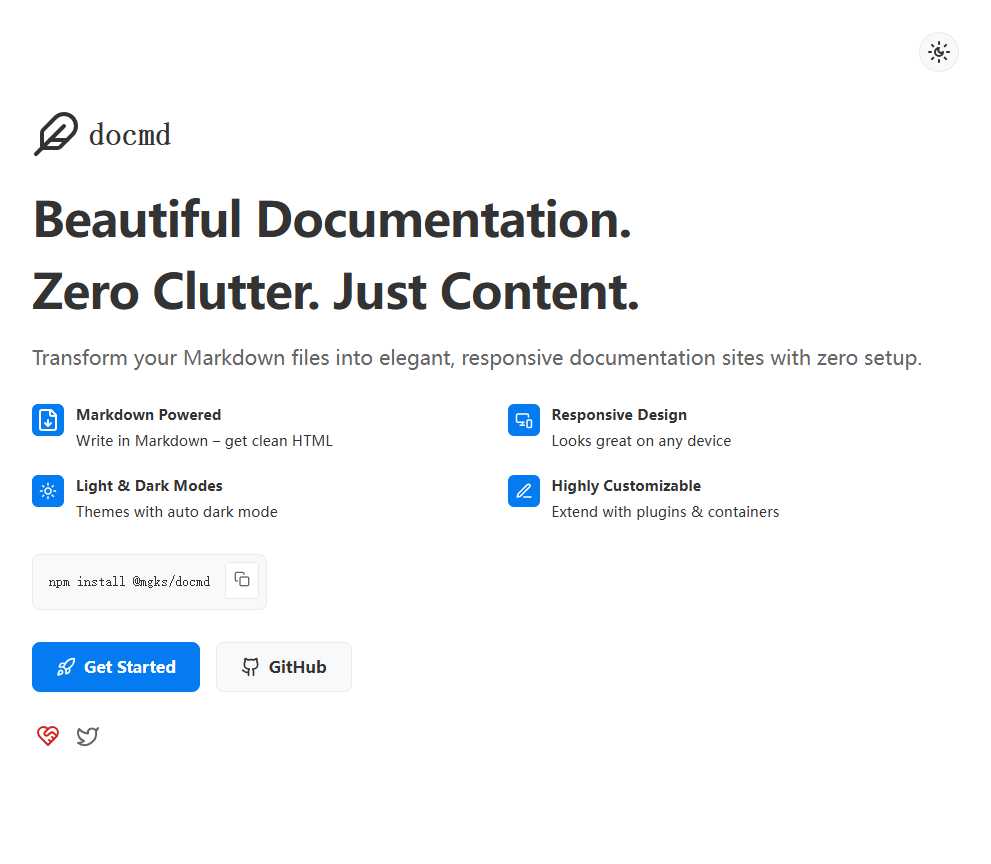This screenshot has width=991, height=864.
Task: Click the Beautiful Documentation headline
Action: point(332,220)
